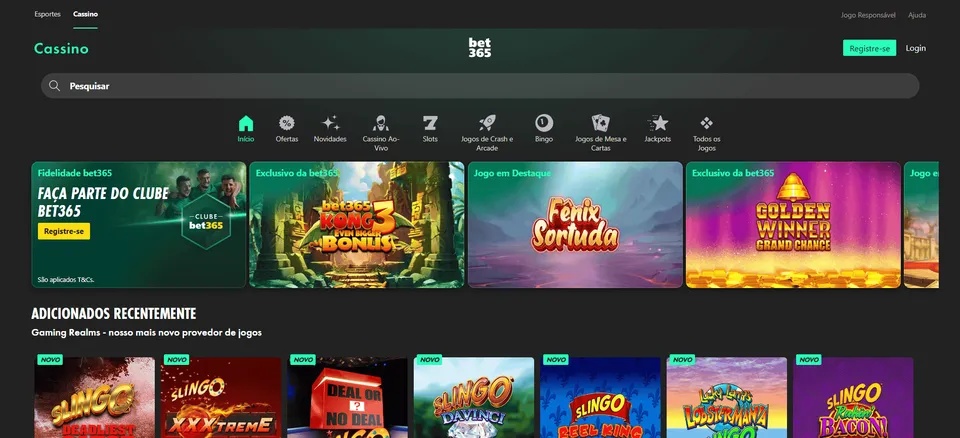
Task: Open Cassino Ao-Vivo dealer icon
Action: tap(381, 124)
